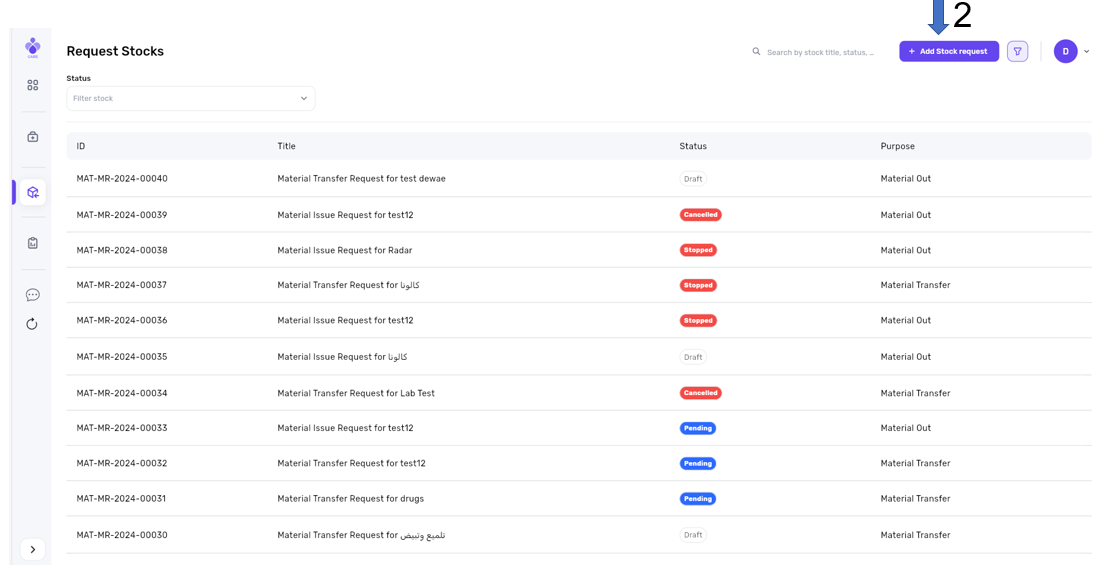Viewport: 1111px width, 565px height.
Task: Click the D user avatar
Action: [1065, 51]
